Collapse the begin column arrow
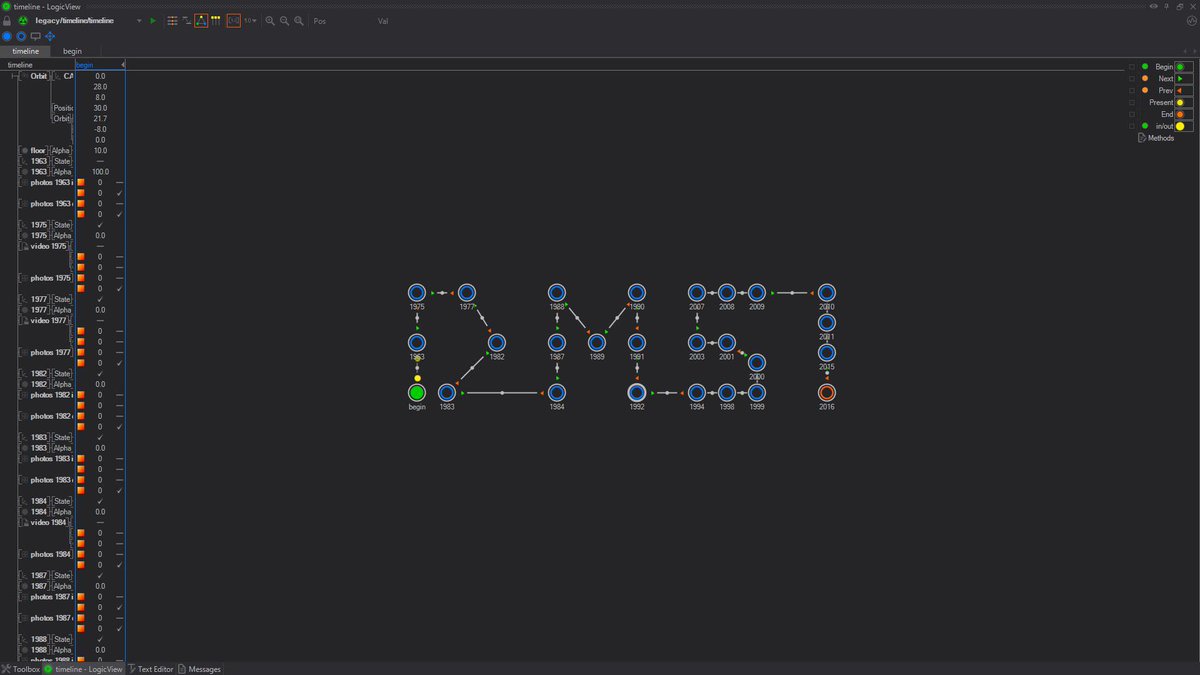 123,65
